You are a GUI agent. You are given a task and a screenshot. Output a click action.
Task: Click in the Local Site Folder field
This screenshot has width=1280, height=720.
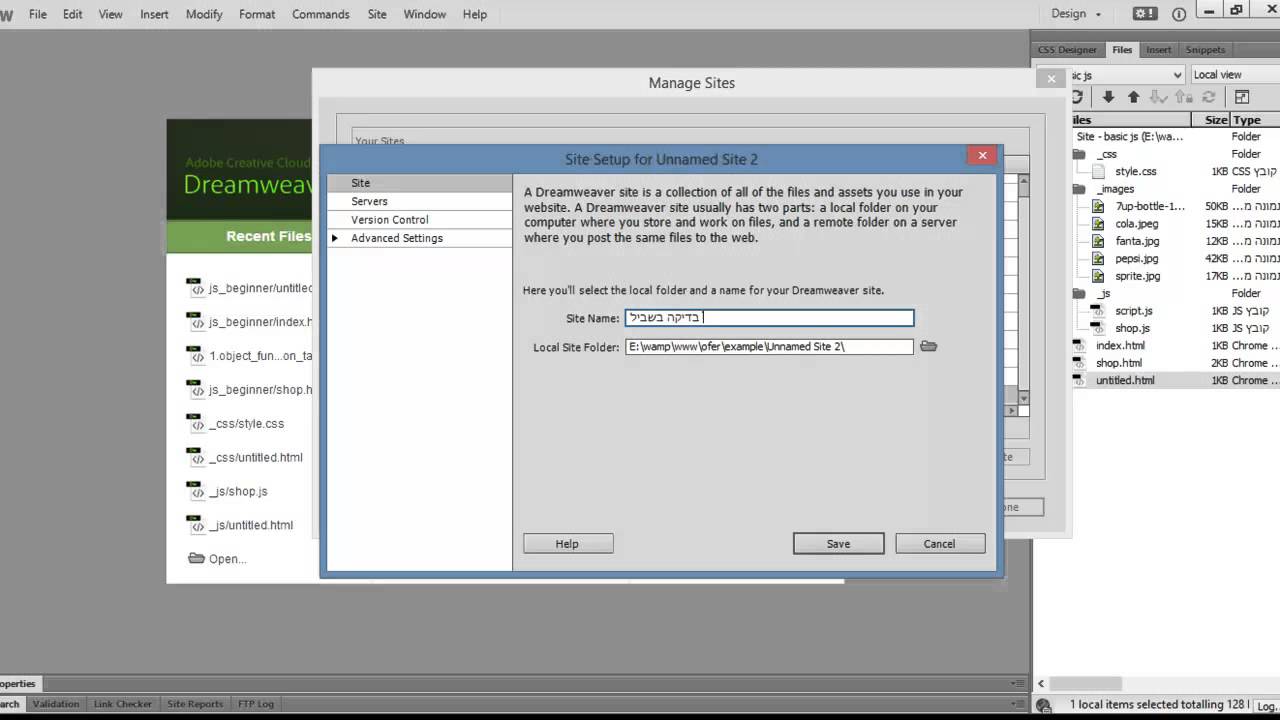coord(769,346)
